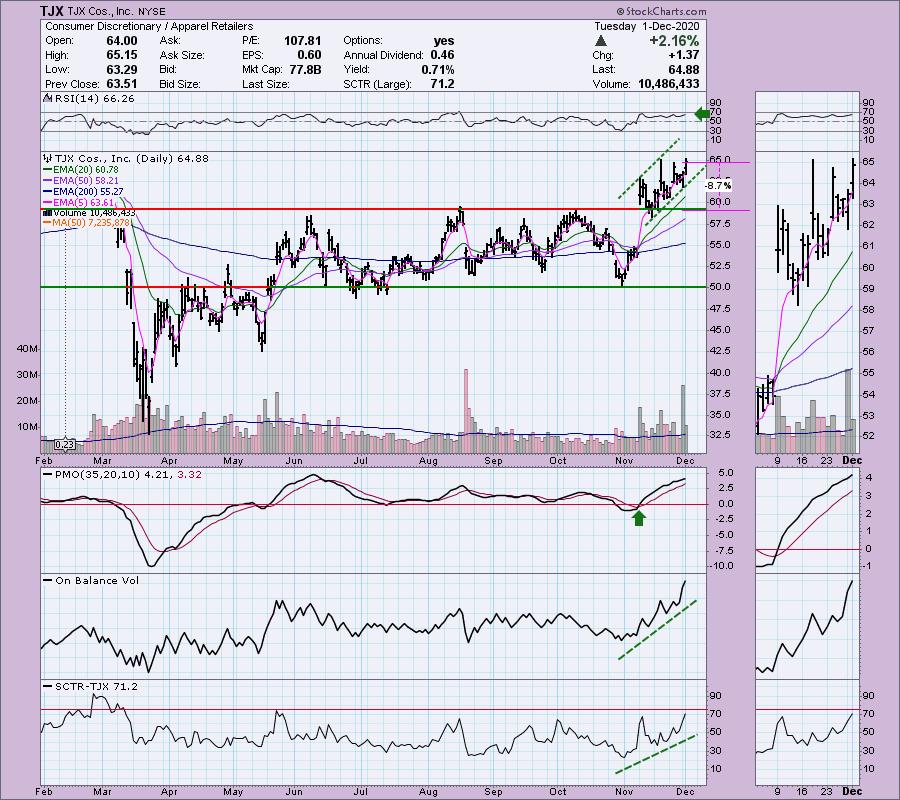Click the High value 65.15
This screenshot has height=800, width=900.
coord(122,55)
